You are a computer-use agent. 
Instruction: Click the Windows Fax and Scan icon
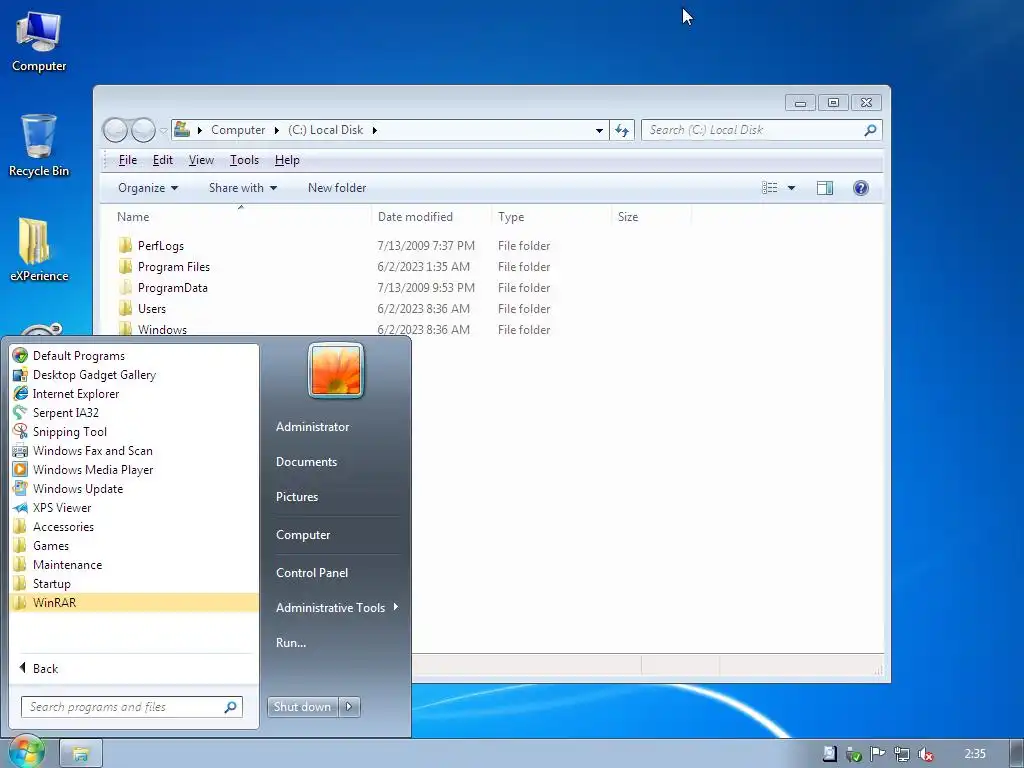[20, 451]
